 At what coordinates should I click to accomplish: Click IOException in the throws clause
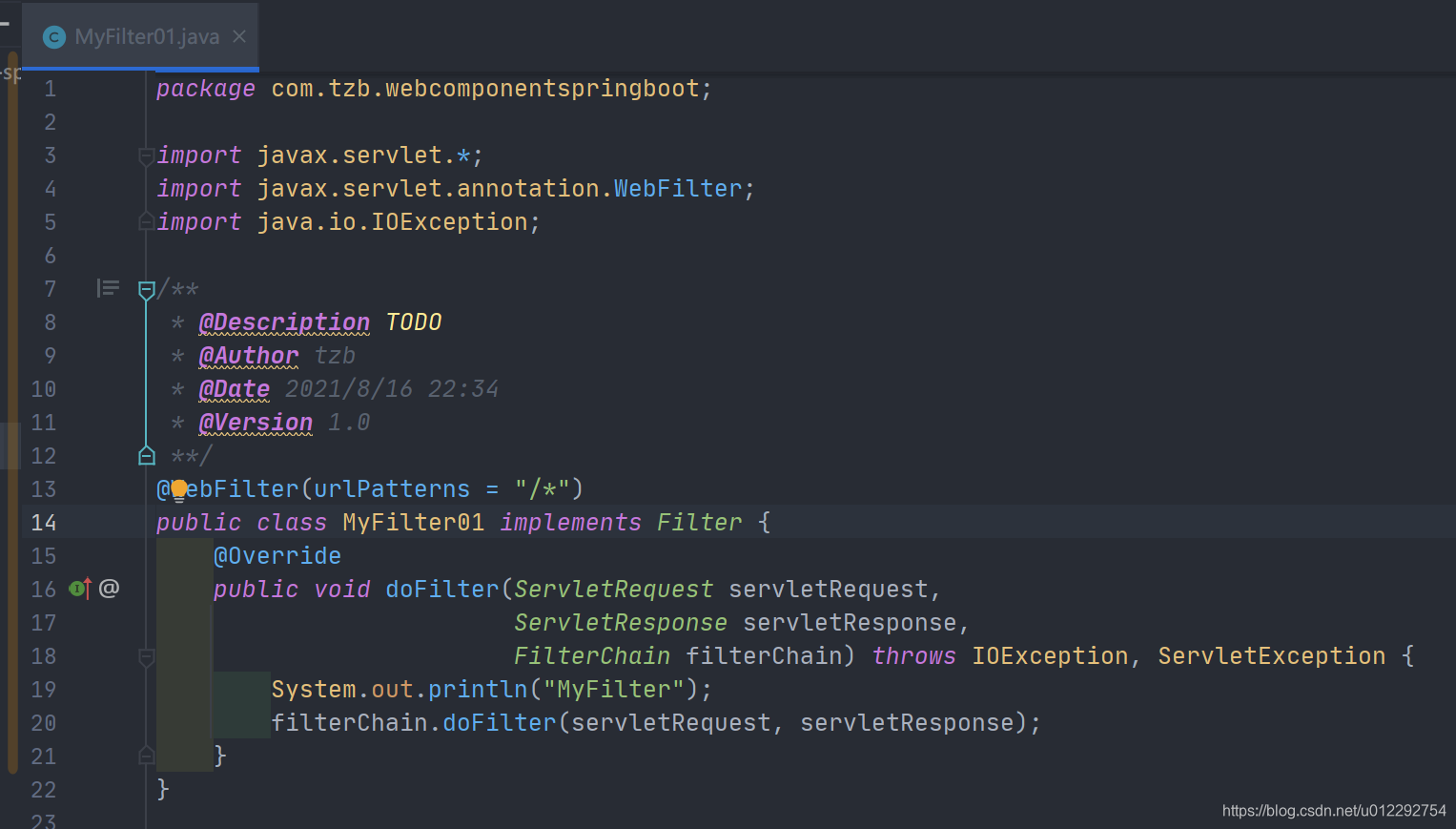1050,656
